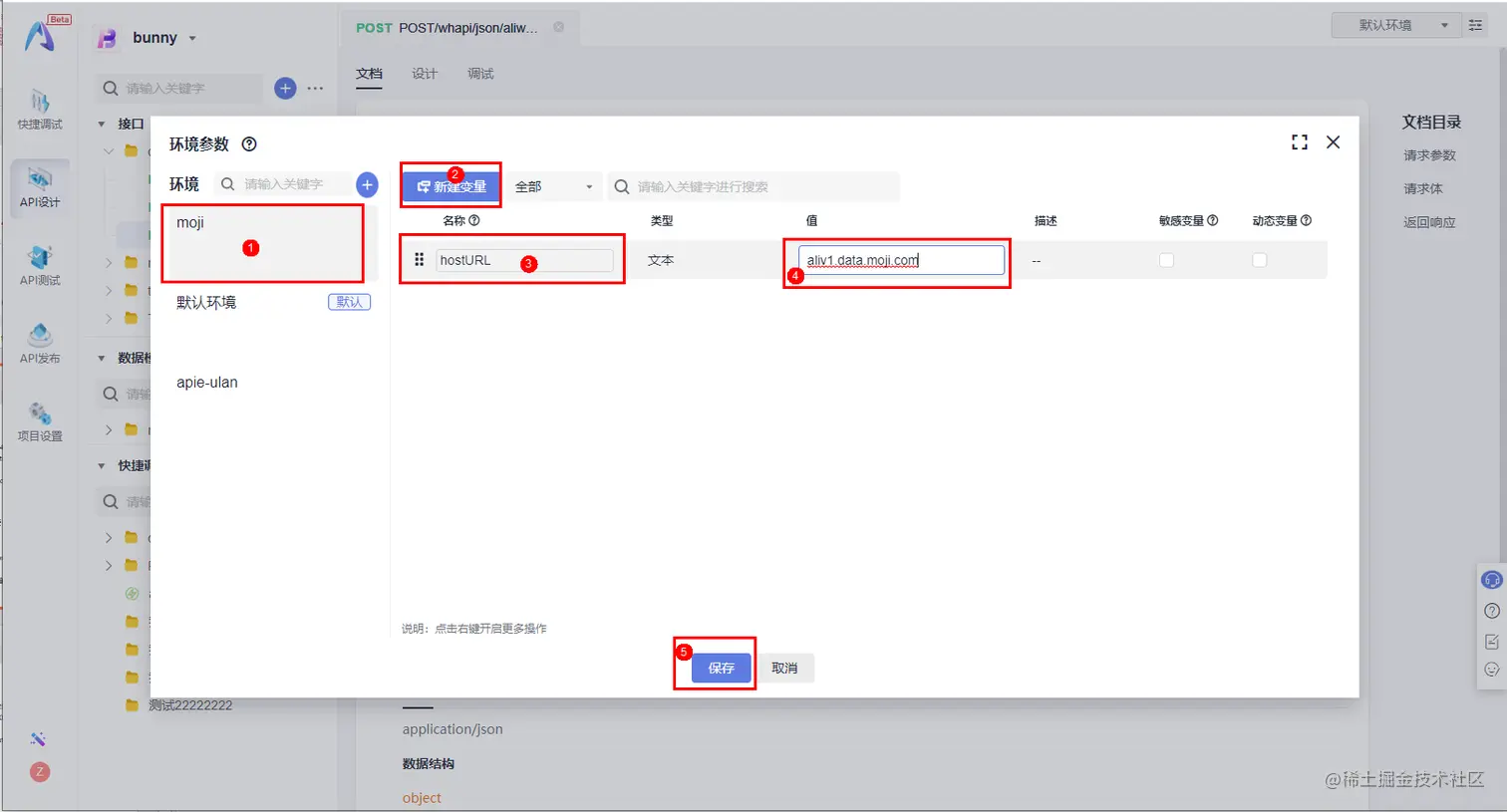Click the blue plus to add an environment
The width and height of the screenshot is (1507, 812).
click(367, 184)
